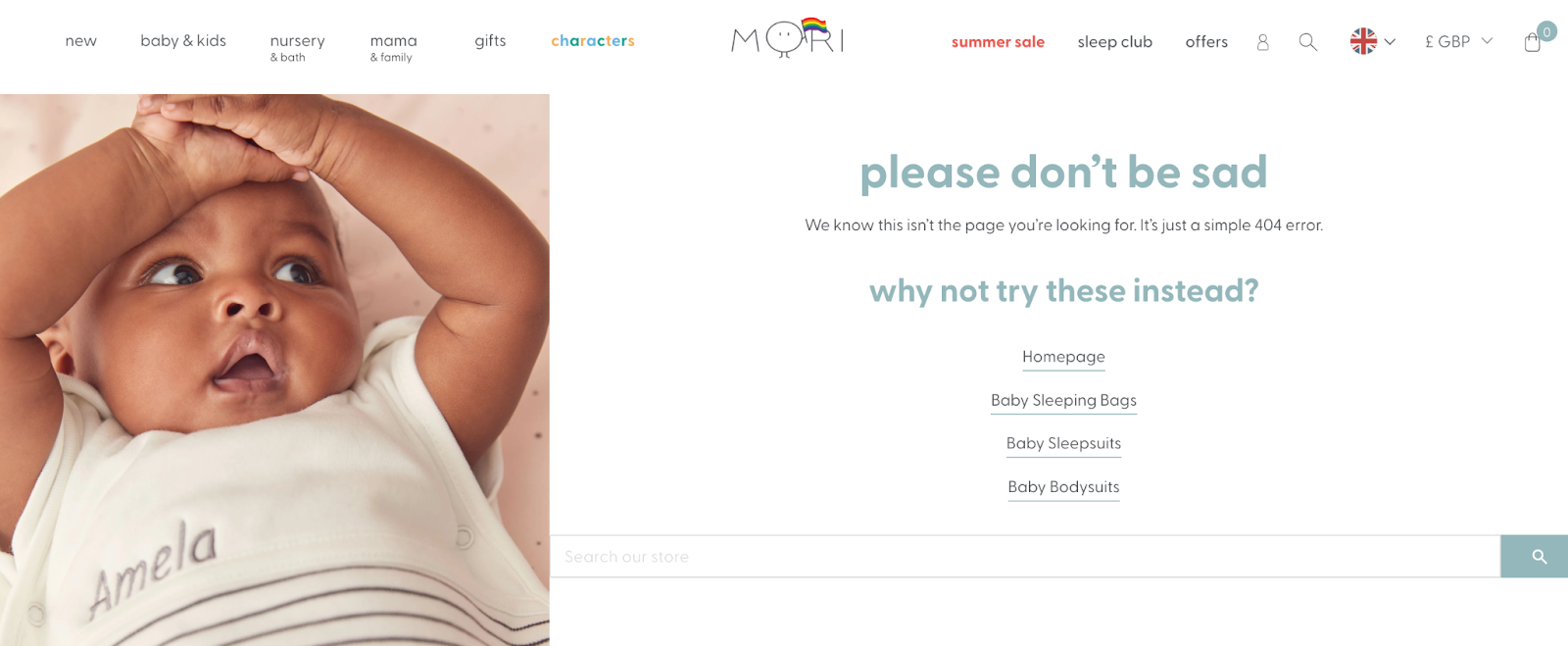
Task: Open the shopping bag cart icon
Action: pyautogui.click(x=1533, y=42)
